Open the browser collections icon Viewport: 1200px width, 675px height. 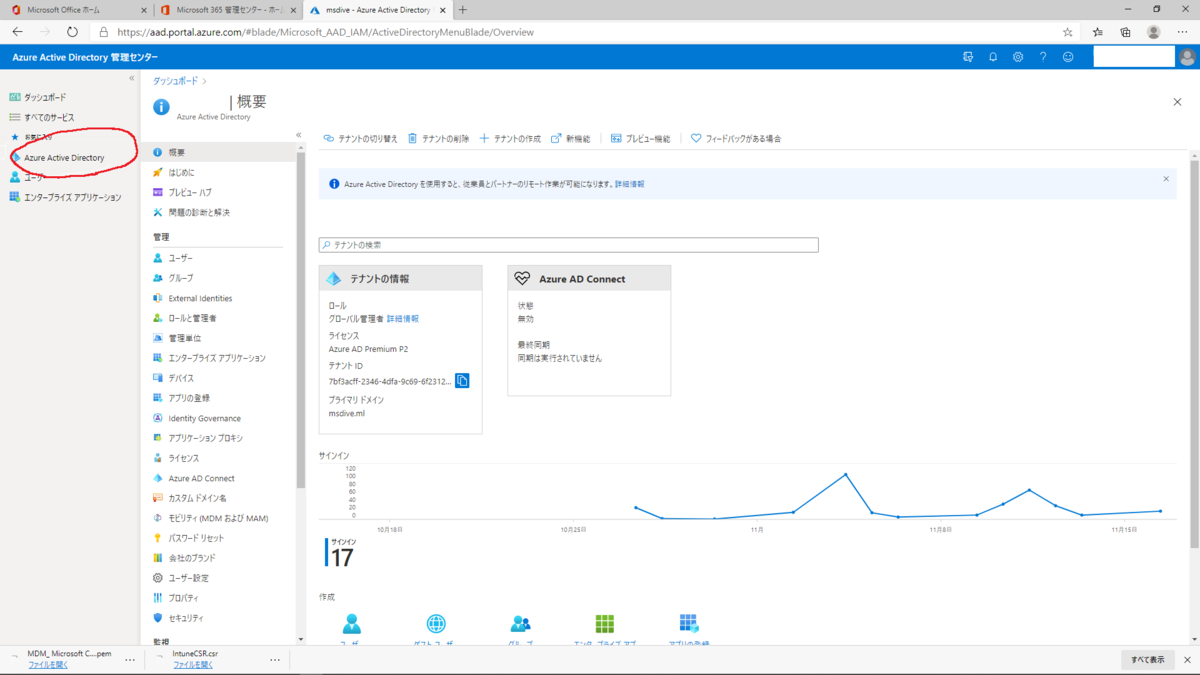(1125, 32)
